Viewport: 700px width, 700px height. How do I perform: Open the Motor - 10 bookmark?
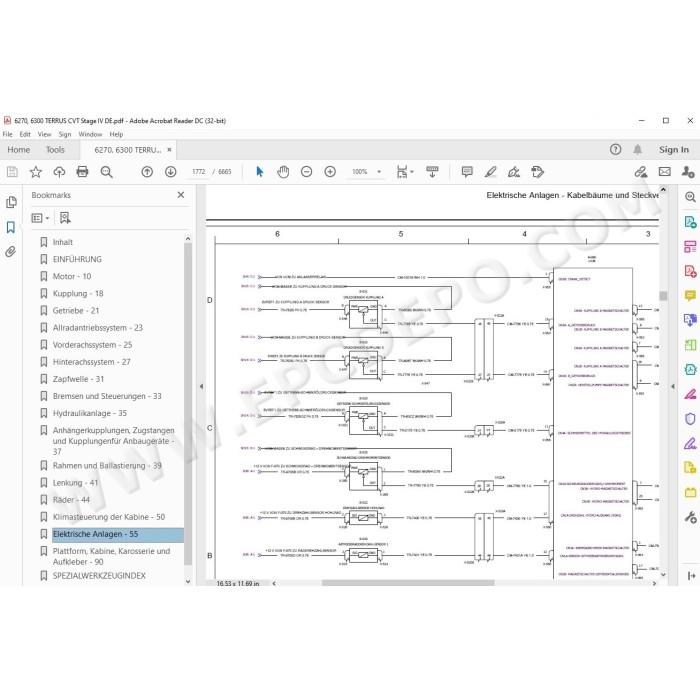(72, 276)
